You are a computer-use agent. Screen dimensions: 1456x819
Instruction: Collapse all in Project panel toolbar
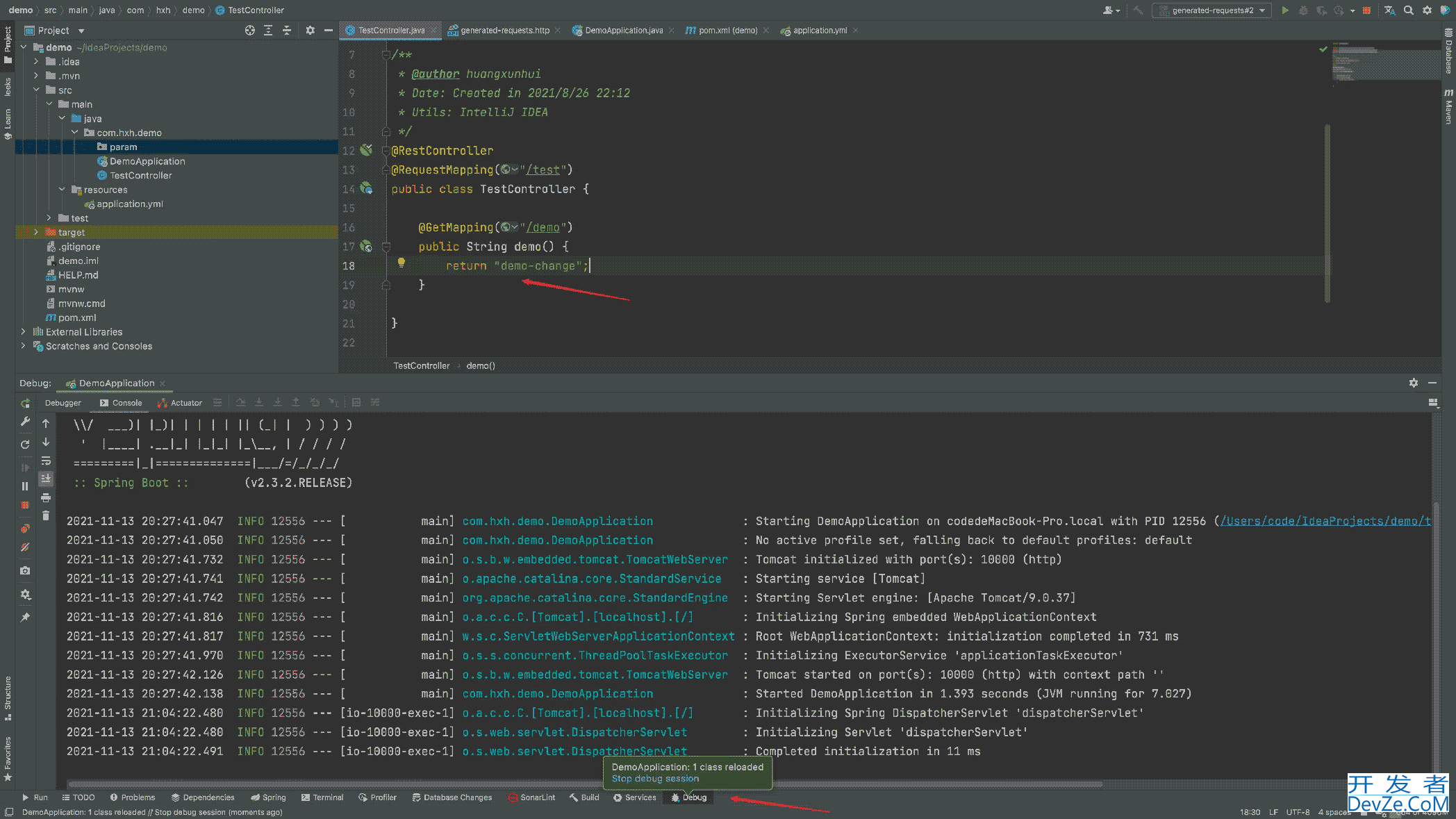coord(286,31)
